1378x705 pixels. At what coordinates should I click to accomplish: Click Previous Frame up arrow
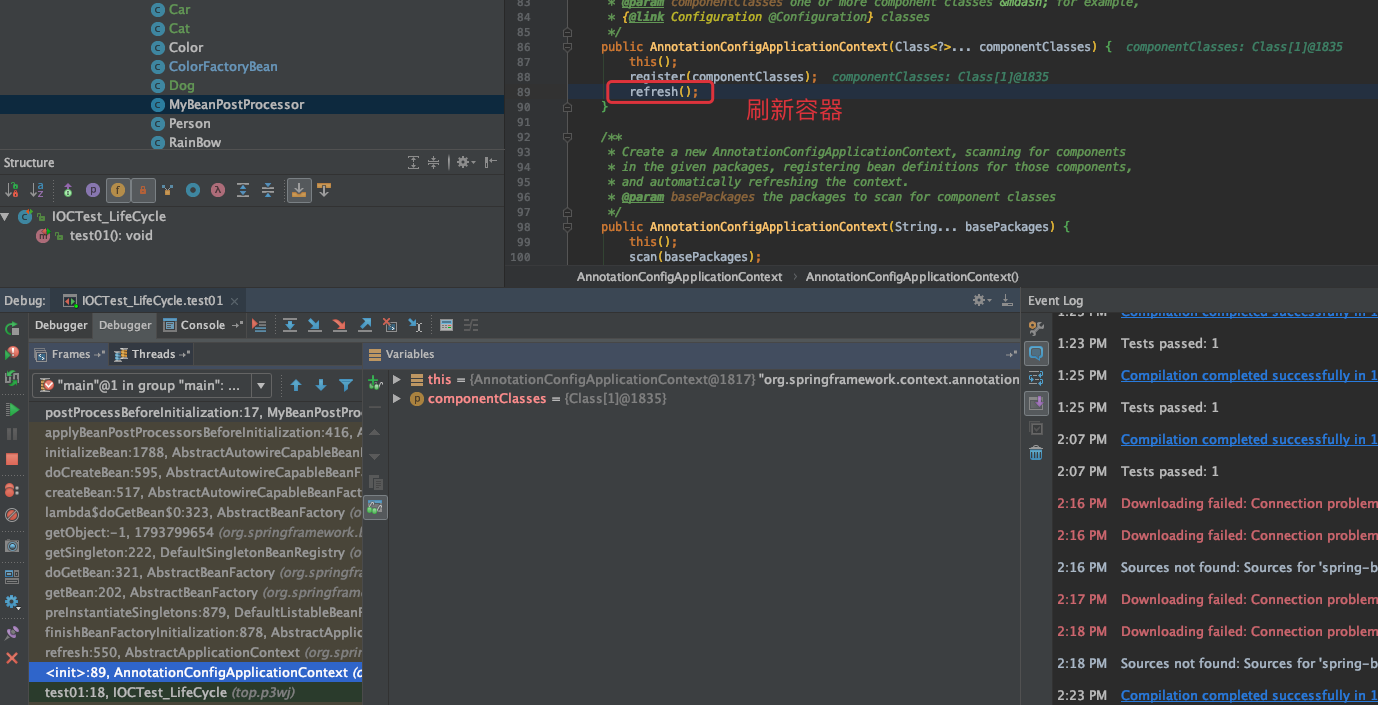[x=296, y=385]
